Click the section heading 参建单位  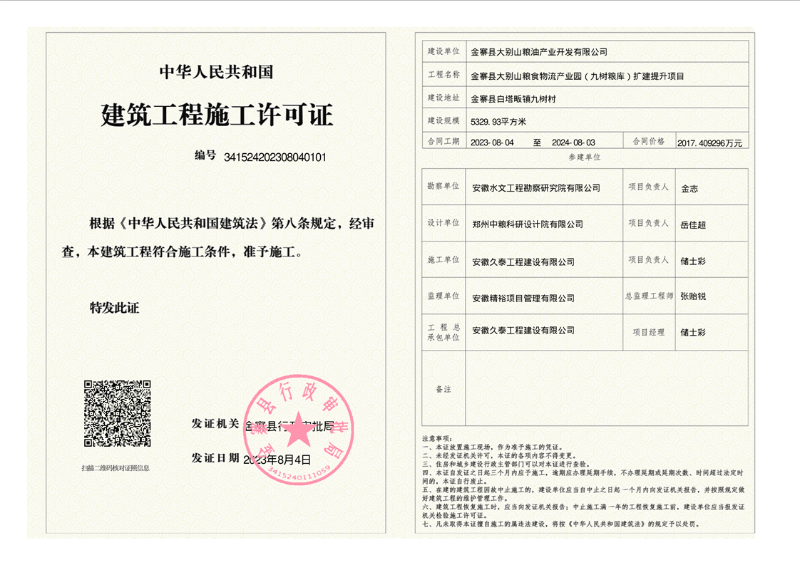[x=585, y=157]
